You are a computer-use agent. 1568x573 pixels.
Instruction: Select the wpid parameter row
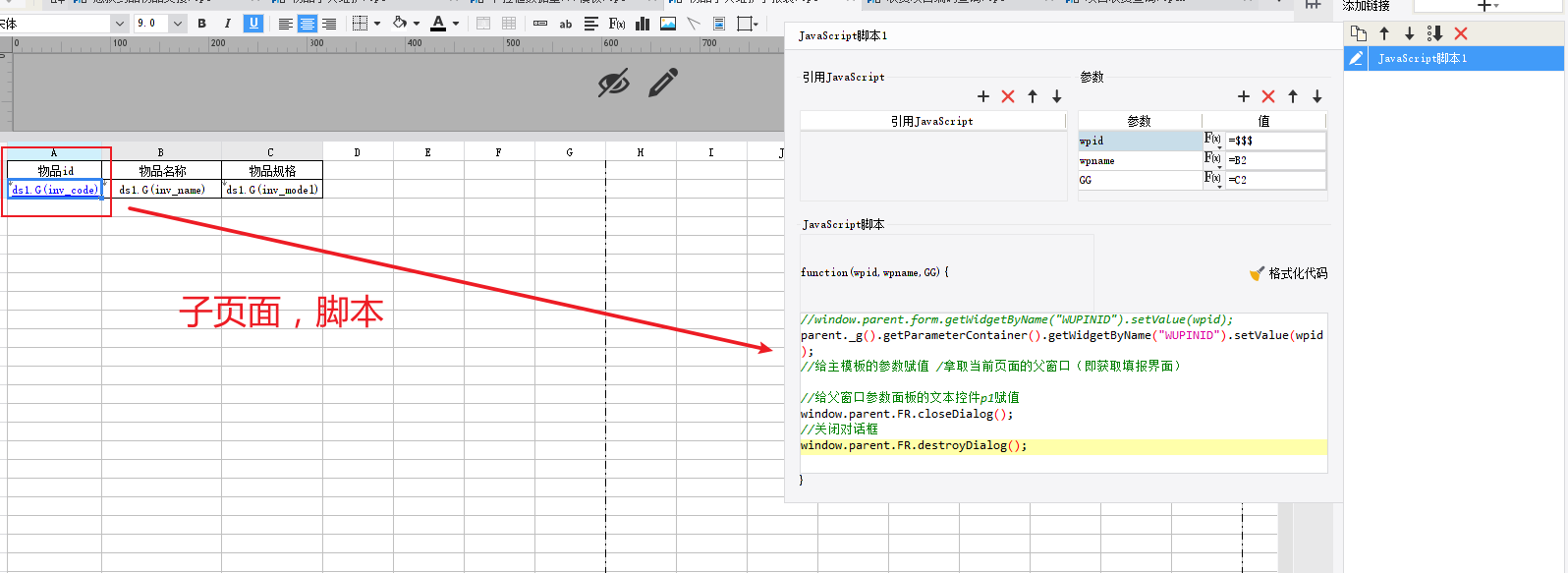point(1140,141)
